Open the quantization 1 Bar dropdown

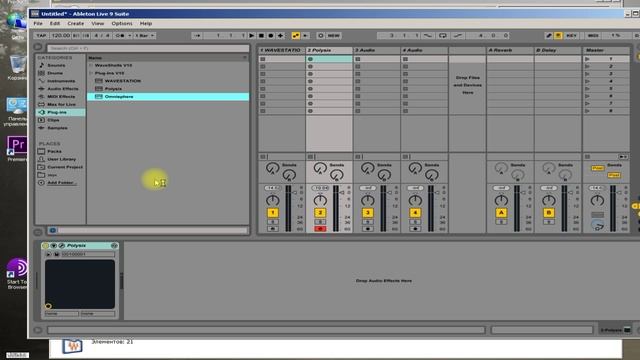[145, 36]
